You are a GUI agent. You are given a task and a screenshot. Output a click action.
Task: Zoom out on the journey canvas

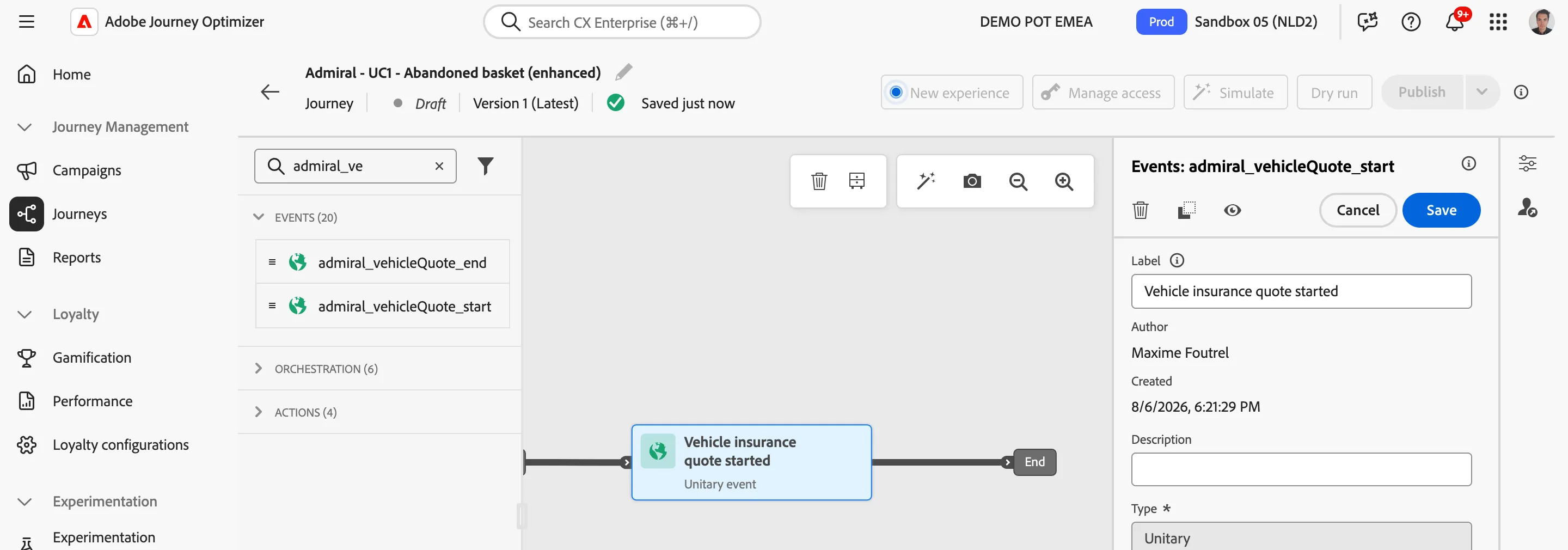(1018, 181)
